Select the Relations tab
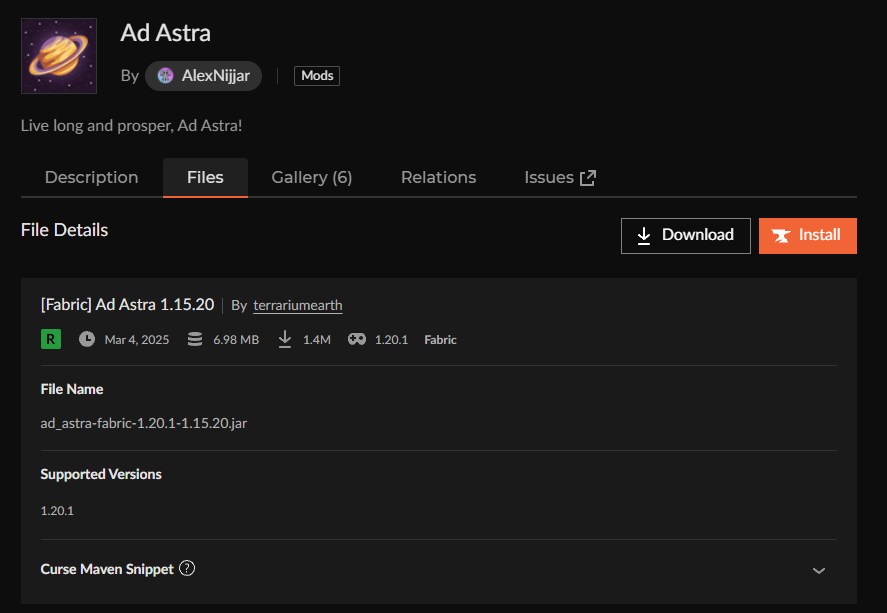This screenshot has height=613, width=887. (438, 177)
